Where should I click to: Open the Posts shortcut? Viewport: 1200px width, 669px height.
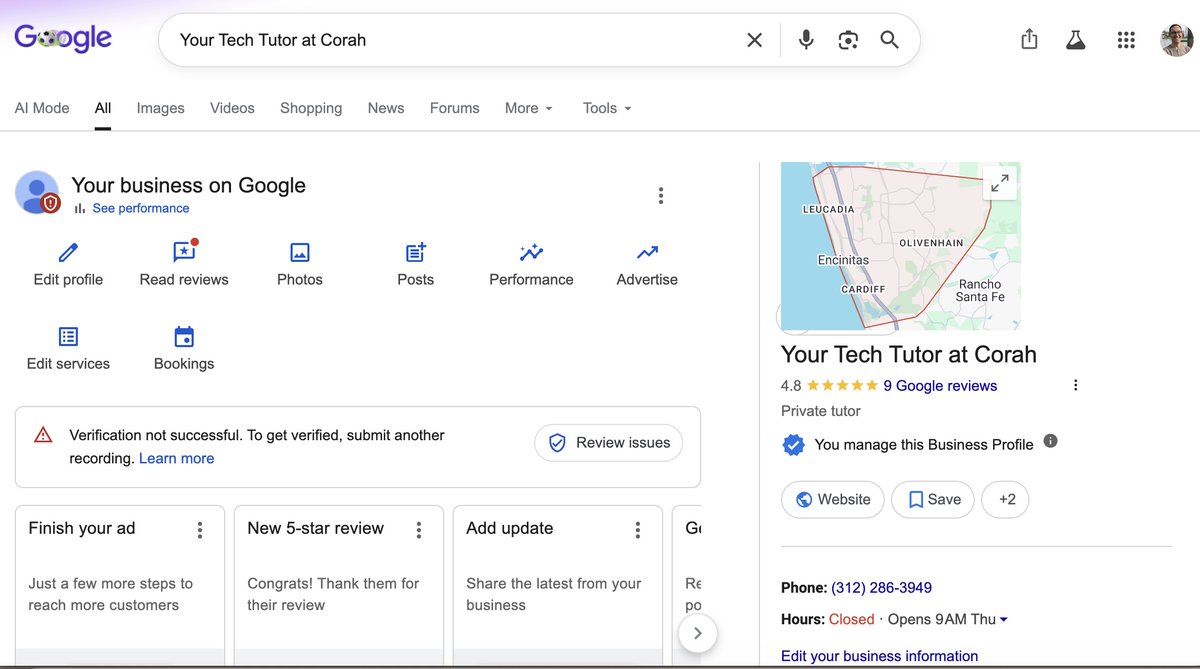click(x=416, y=265)
